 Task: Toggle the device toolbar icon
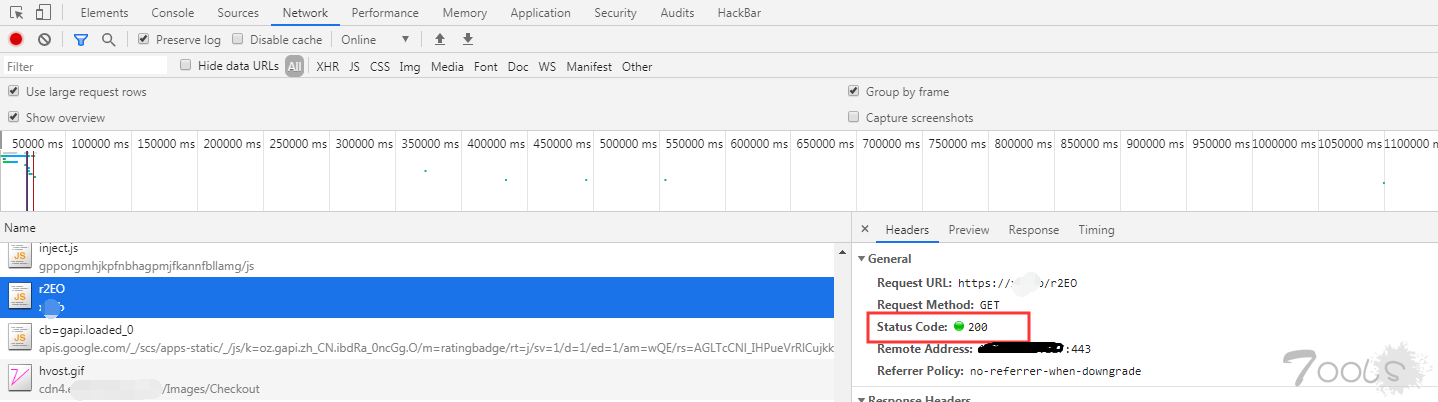(x=43, y=13)
